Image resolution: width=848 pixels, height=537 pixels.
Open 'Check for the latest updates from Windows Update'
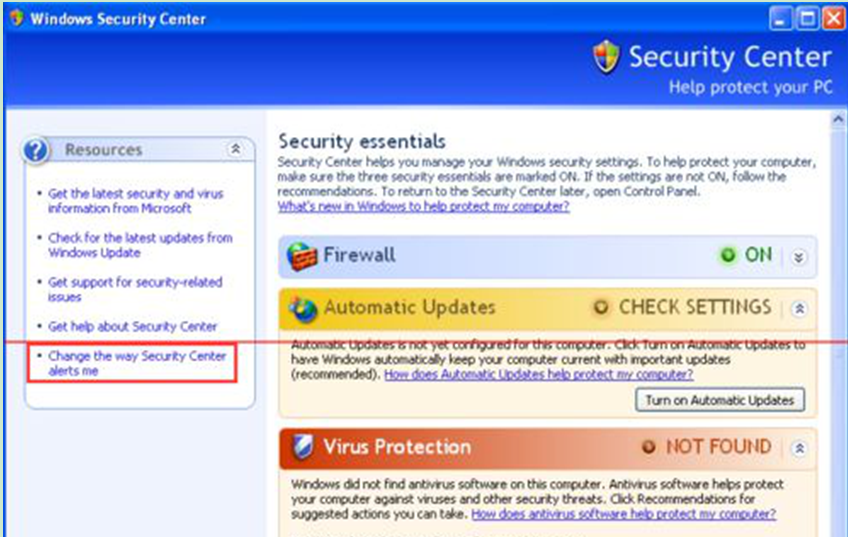(x=140, y=245)
